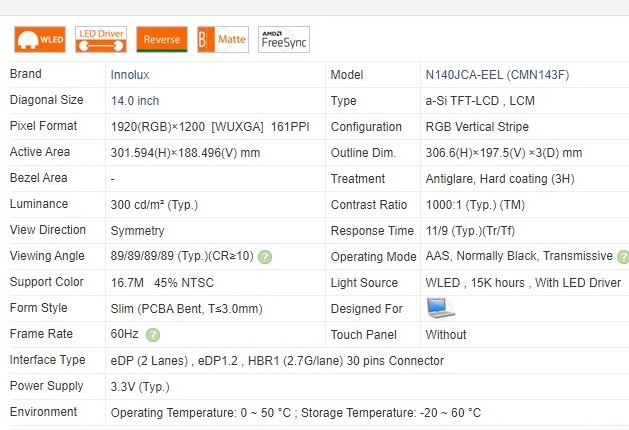
Task: Click the Response Time row label
Action: tap(372, 231)
